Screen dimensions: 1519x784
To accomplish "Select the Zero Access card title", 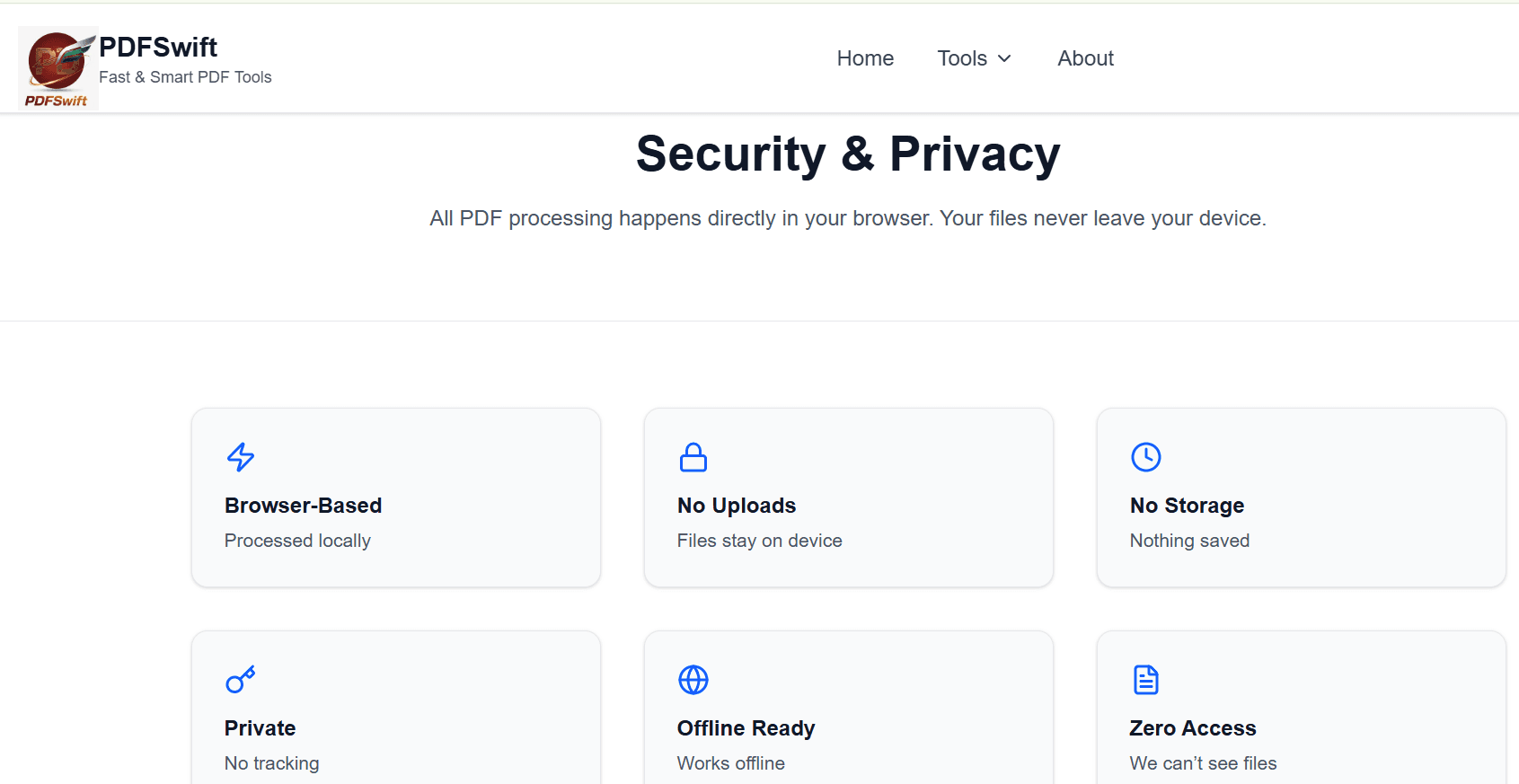I will [1193, 728].
